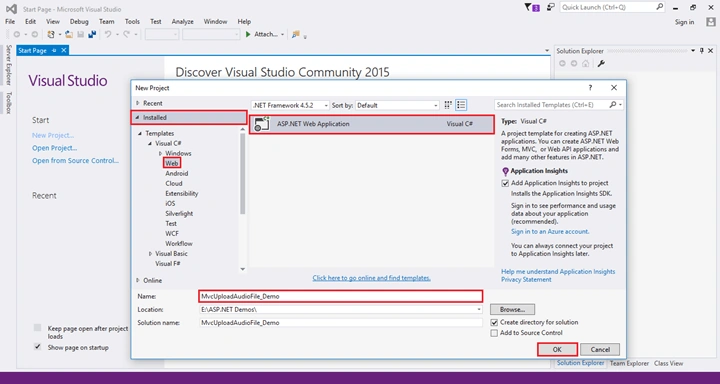
Task: Switch templates to small icons view
Action: coord(449,105)
